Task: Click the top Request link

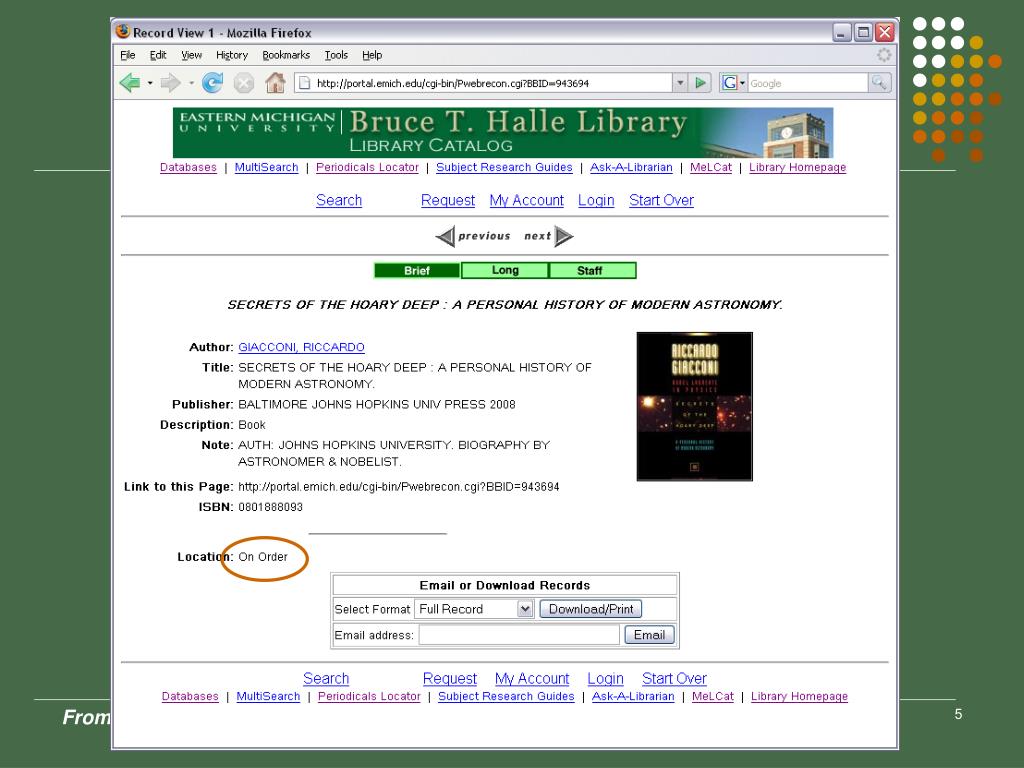Action: pyautogui.click(x=447, y=200)
